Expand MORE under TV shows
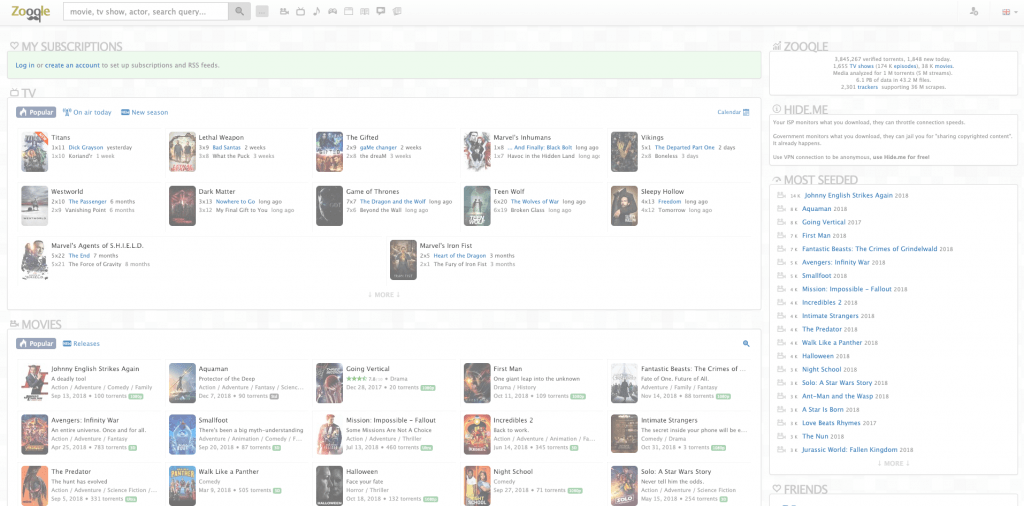1024x506 pixels. (384, 294)
